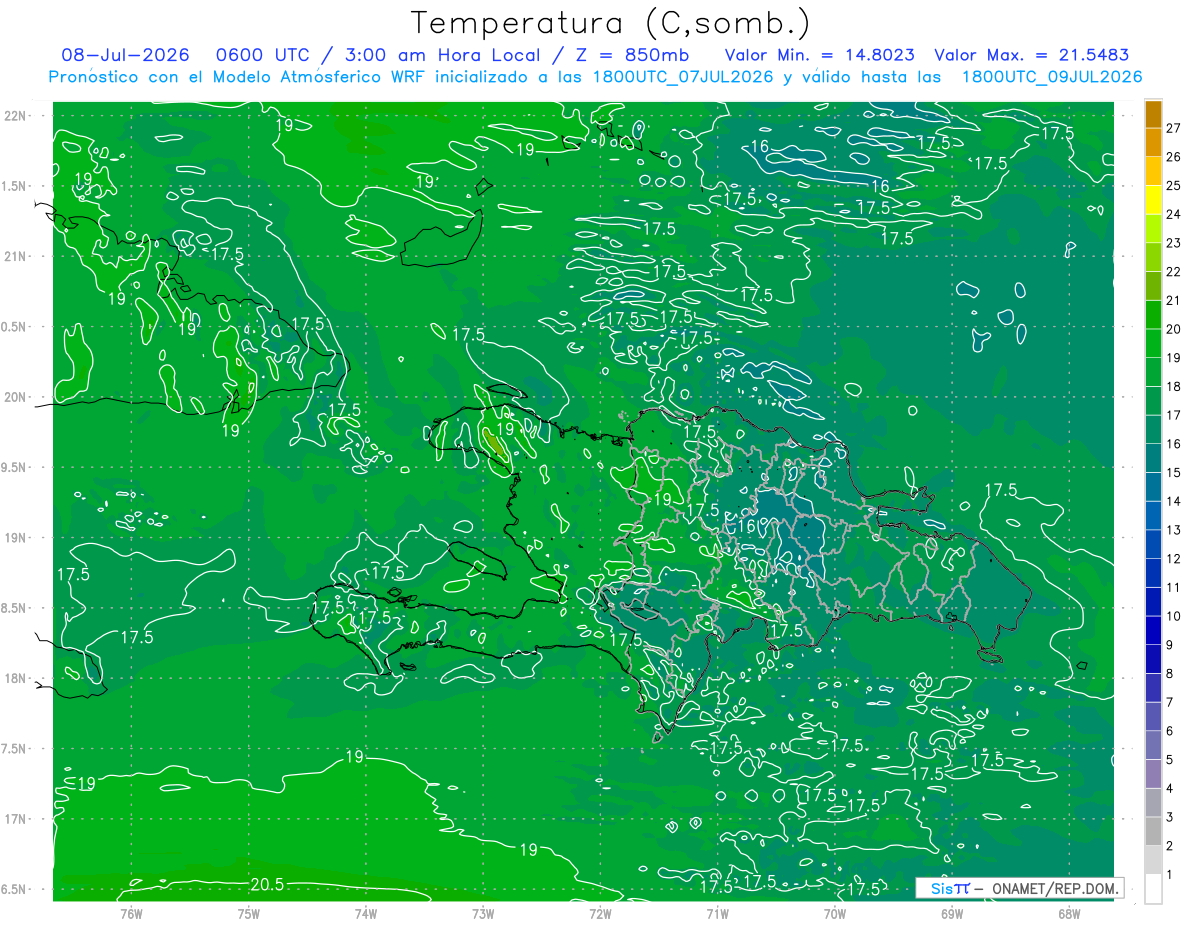This screenshot has height=927, width=1200.
Task: Click the gray legend swatch between 2 and 3
Action: click(1153, 831)
